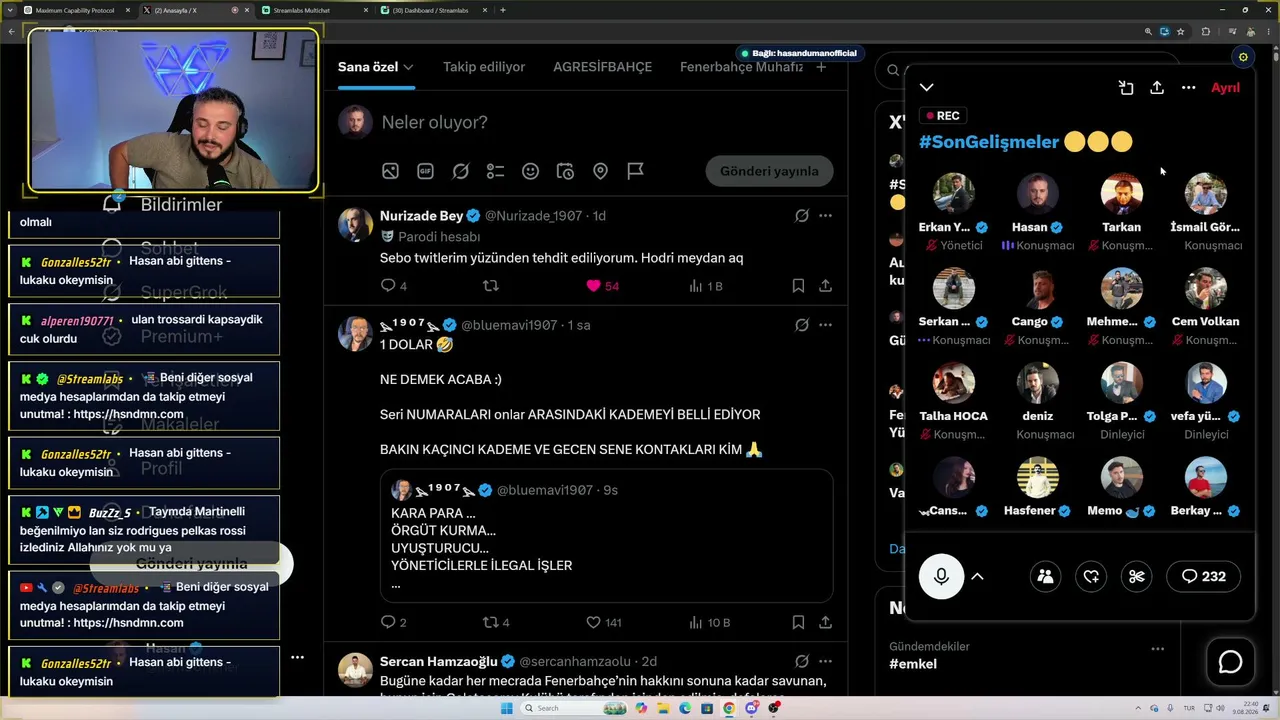Open the GIF picker in the composer
The width and height of the screenshot is (1280, 720).
tap(425, 171)
